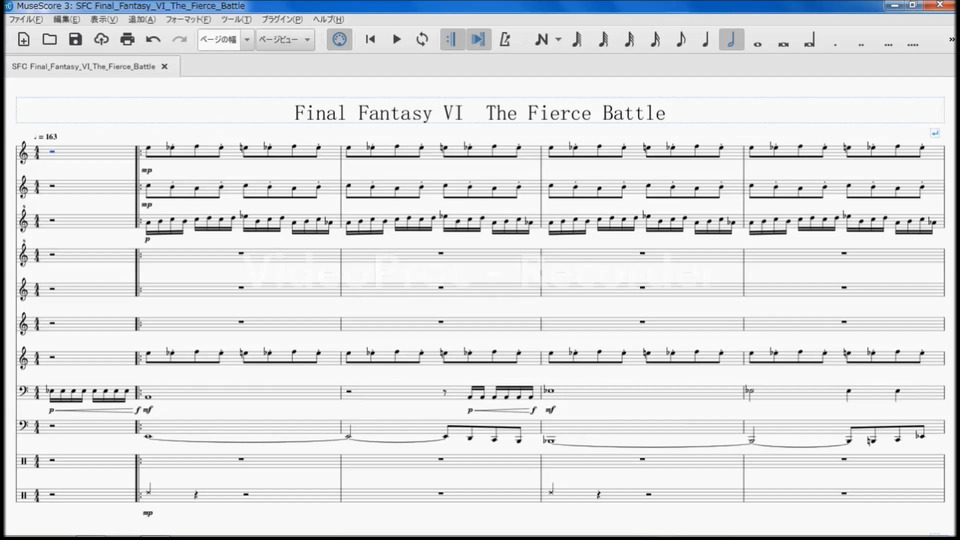The image size is (960, 540).
Task: Select the quarter note duration
Action: pyautogui.click(x=706, y=40)
